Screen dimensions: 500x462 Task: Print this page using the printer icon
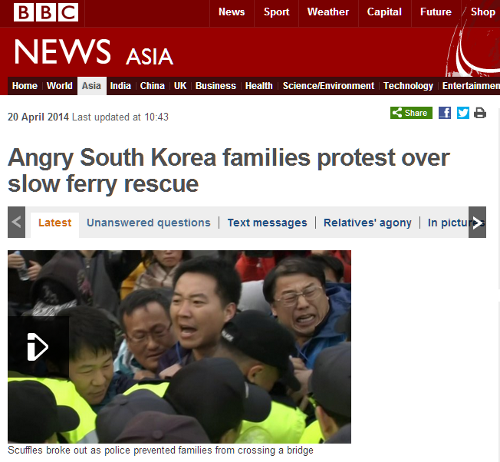(480, 113)
